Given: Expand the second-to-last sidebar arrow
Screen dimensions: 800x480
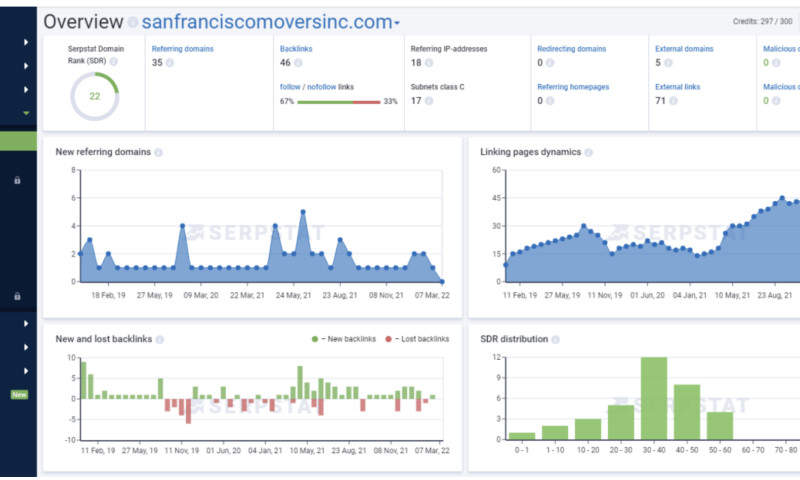Looking at the screenshot, I should (26, 347).
